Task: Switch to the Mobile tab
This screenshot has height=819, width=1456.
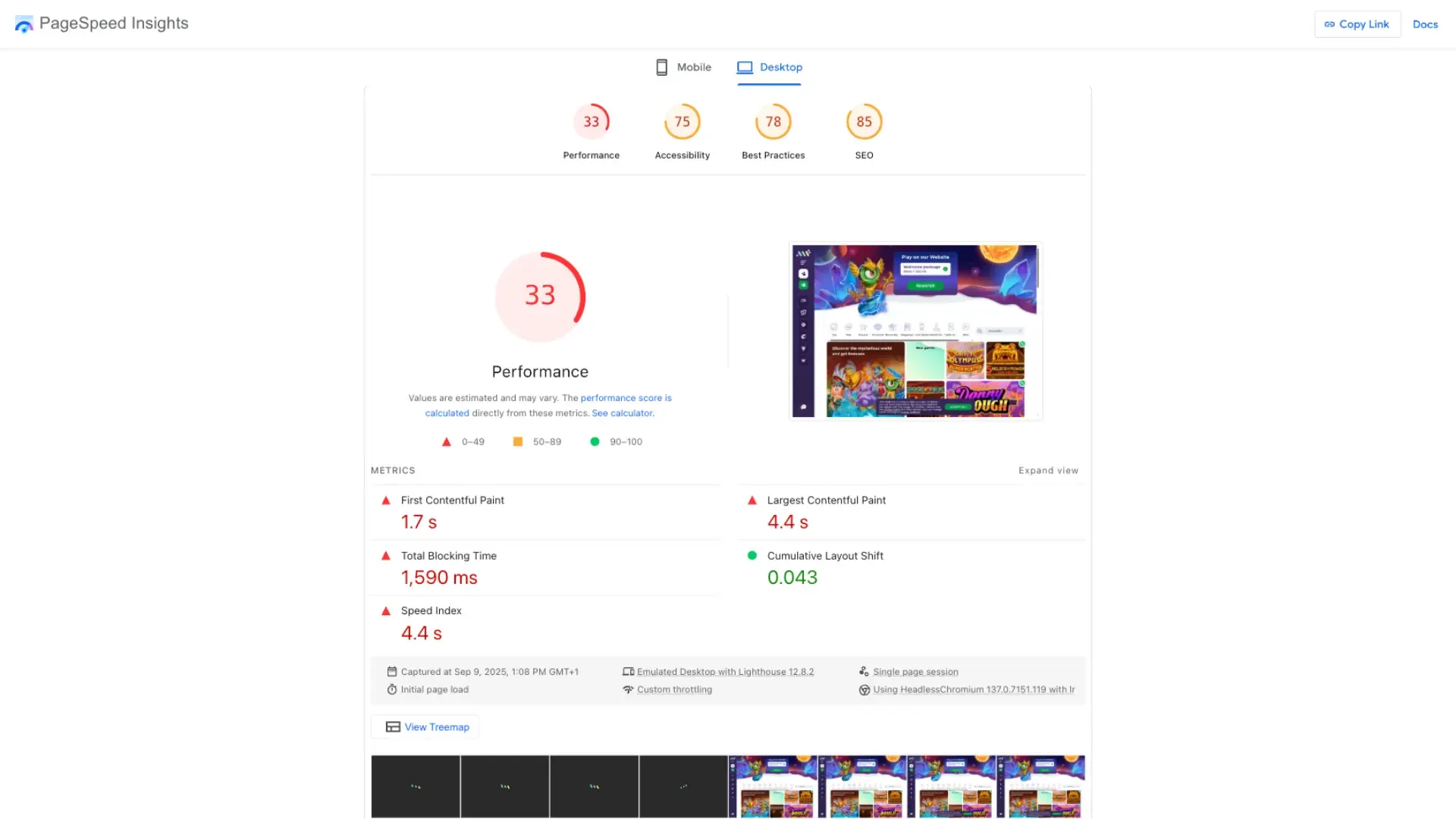Action: click(683, 67)
